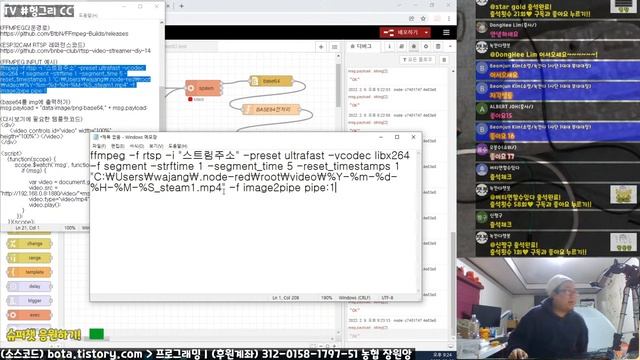Open Help menu in front Notepad

pyautogui.click(x=178, y=146)
